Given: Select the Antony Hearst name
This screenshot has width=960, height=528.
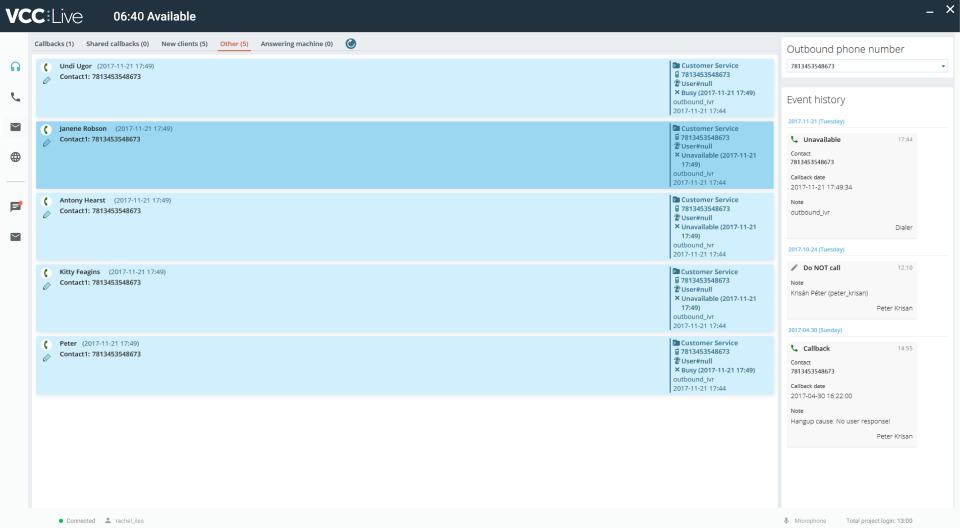Looking at the screenshot, I should point(82,200).
